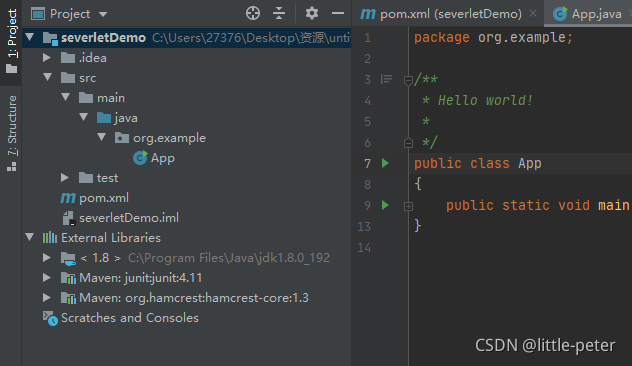Click the .idea folder icon
This screenshot has width=632, height=366.
pyautogui.click(x=68, y=58)
